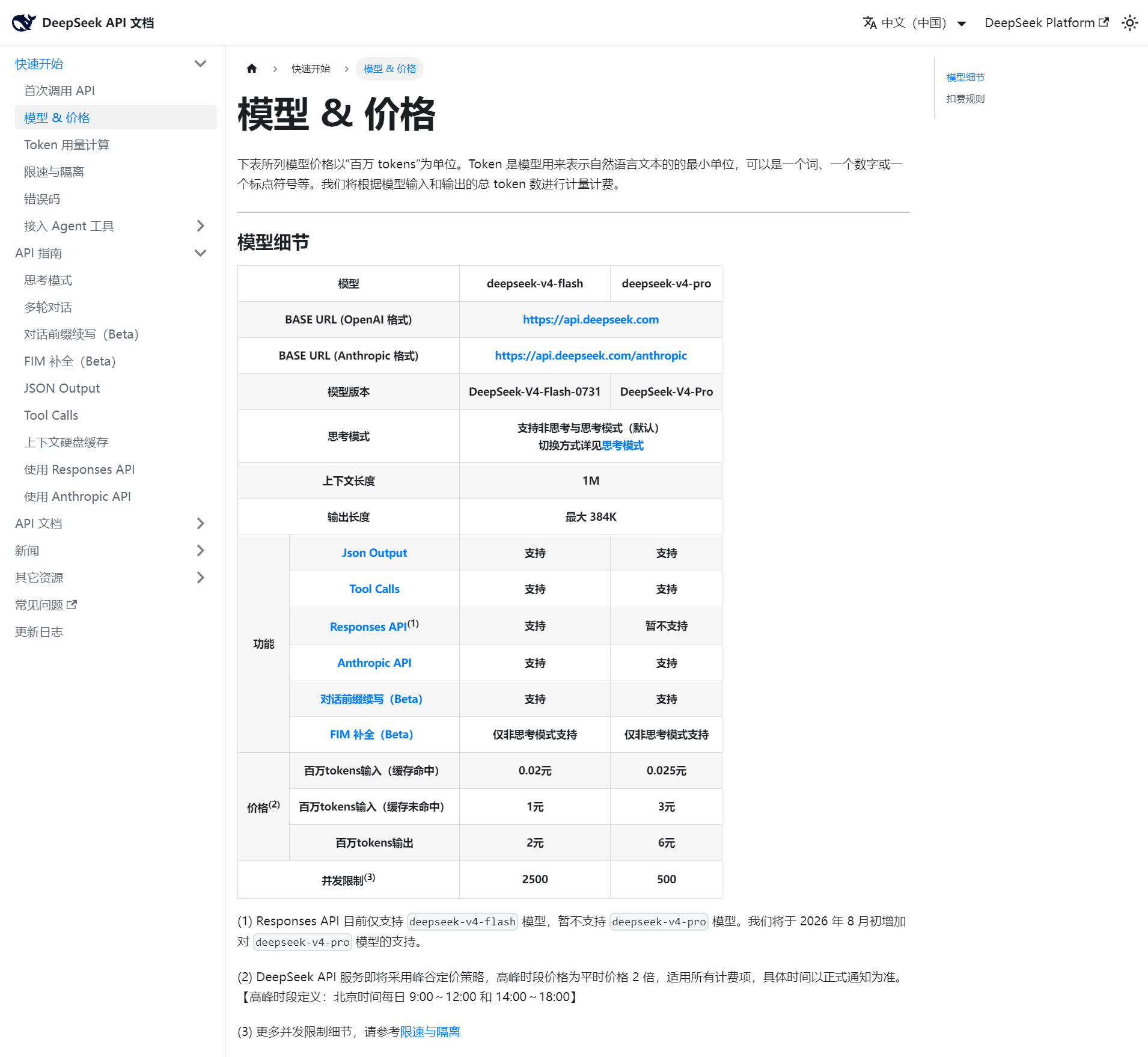Image resolution: width=1148 pixels, height=1057 pixels.
Task: Click the 模型细节 section heading
Action: (273, 242)
